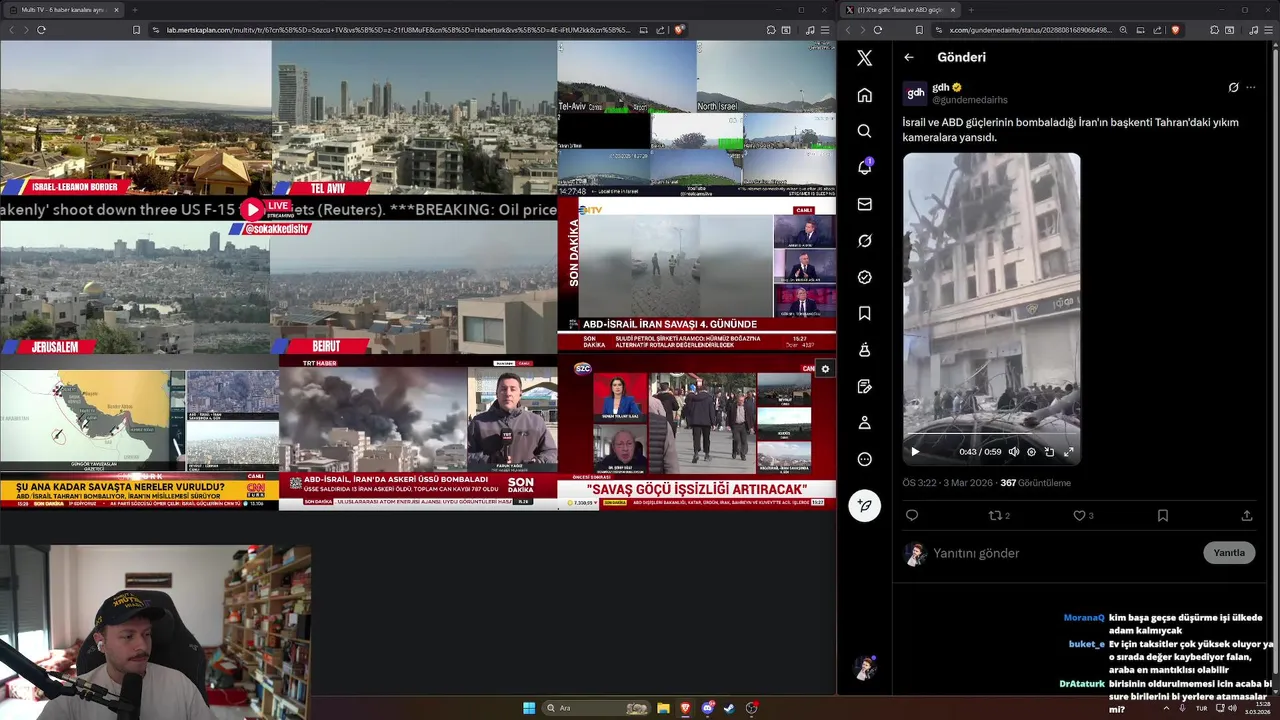Switch to X'te gdh browser tab
The height and width of the screenshot is (720, 1280).
tap(900, 10)
